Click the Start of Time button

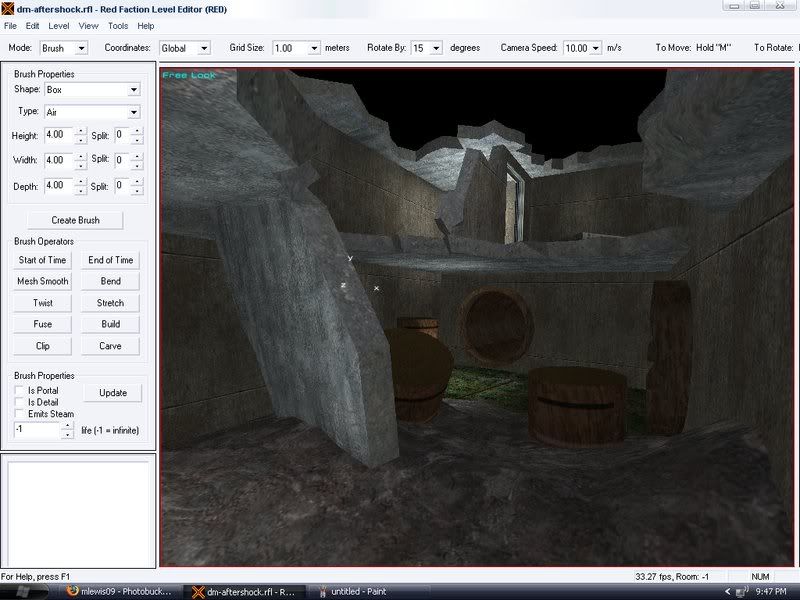pos(42,260)
